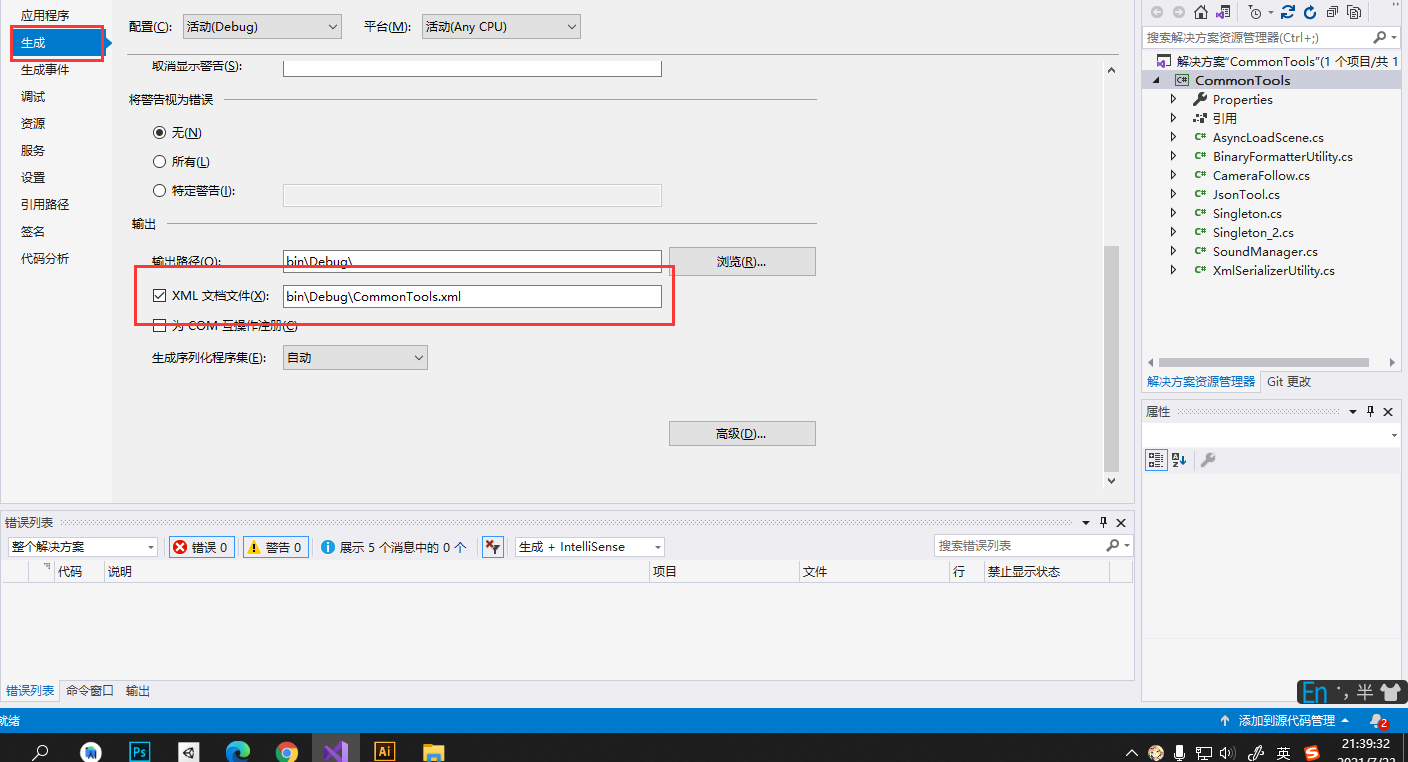Open notifications bell in status bar
This screenshot has width=1408, height=762.
click(x=1378, y=720)
